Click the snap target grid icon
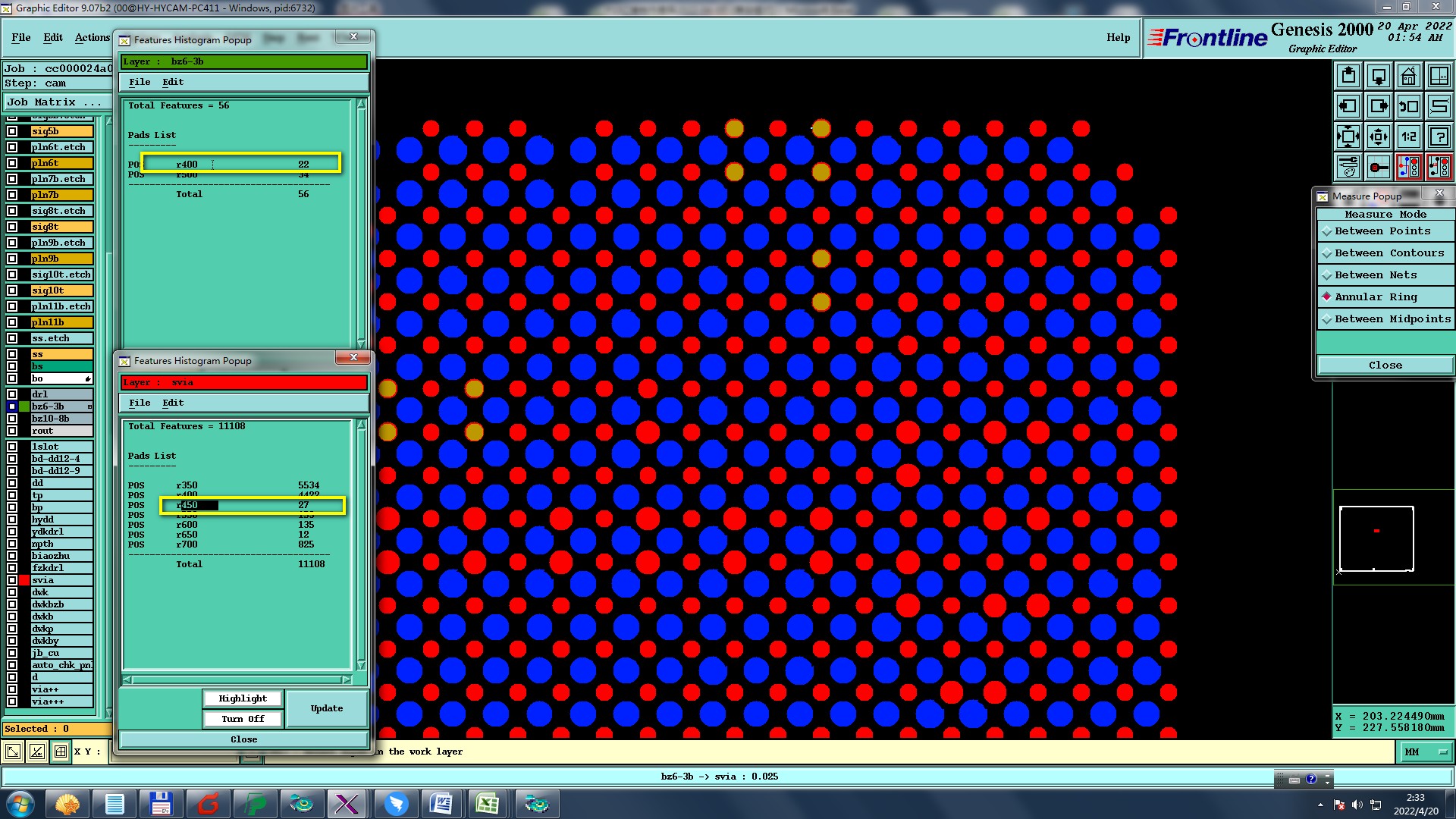 point(1379,167)
